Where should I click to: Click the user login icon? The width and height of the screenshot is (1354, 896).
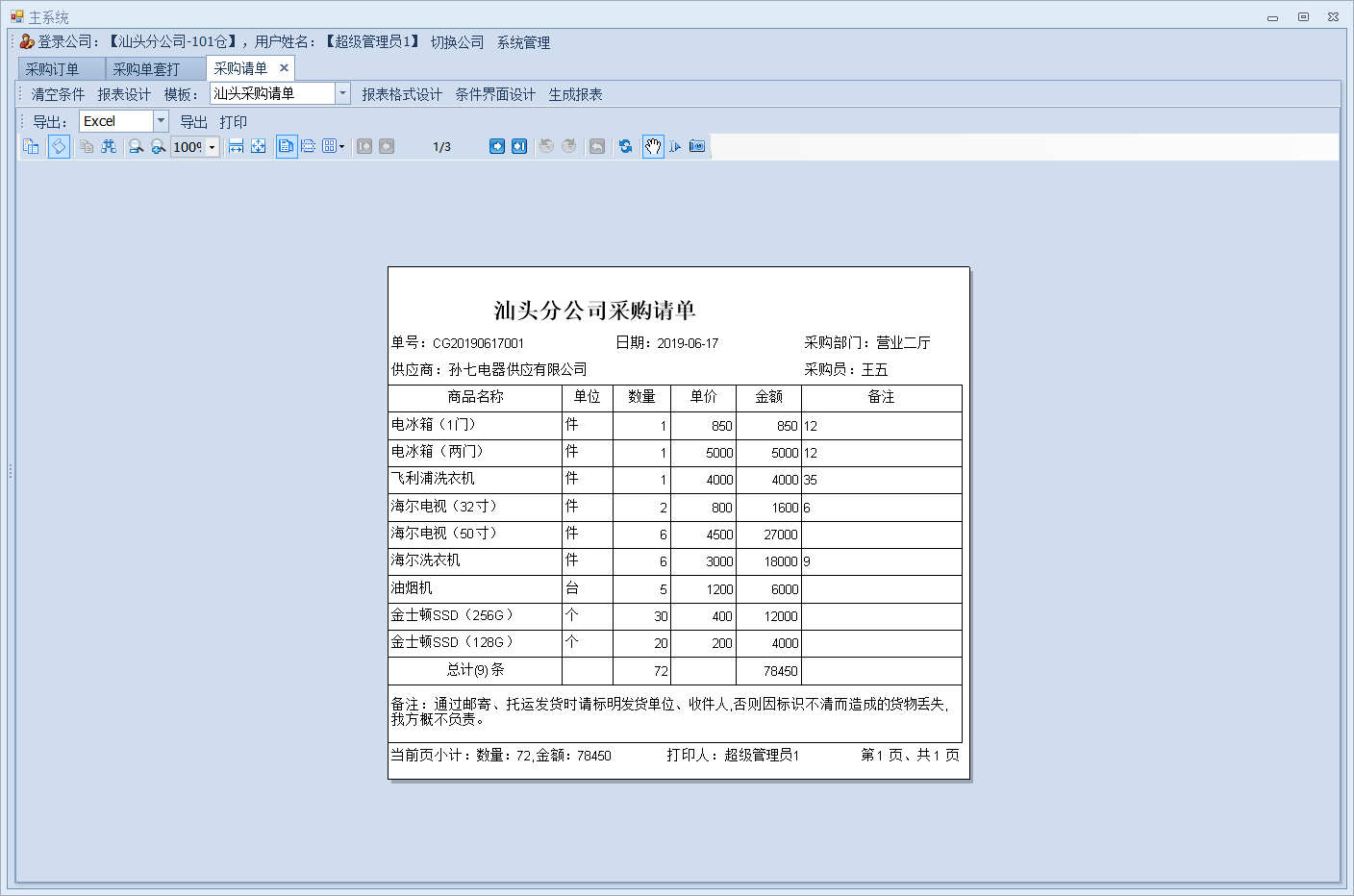click(27, 41)
